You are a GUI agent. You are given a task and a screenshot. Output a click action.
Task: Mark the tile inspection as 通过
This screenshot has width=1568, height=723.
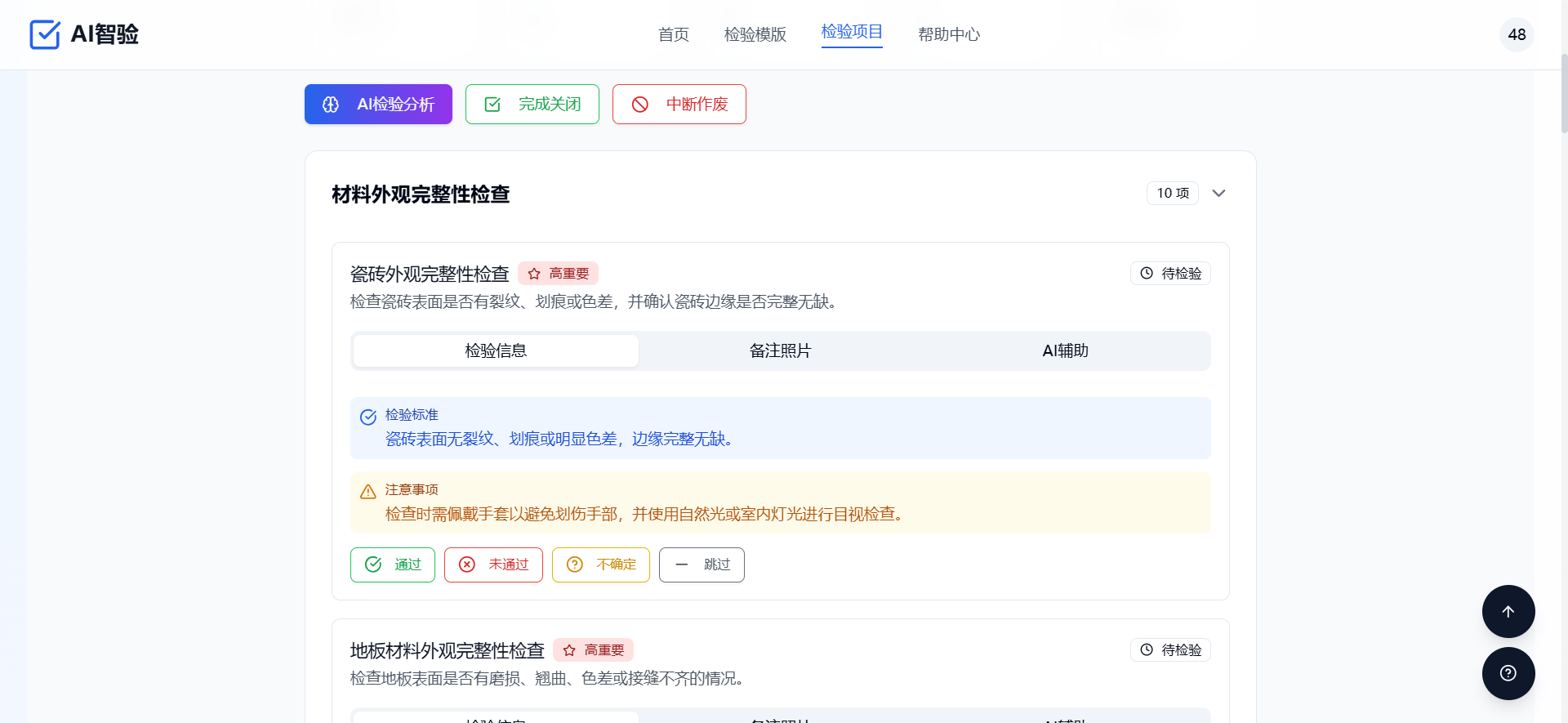point(393,565)
